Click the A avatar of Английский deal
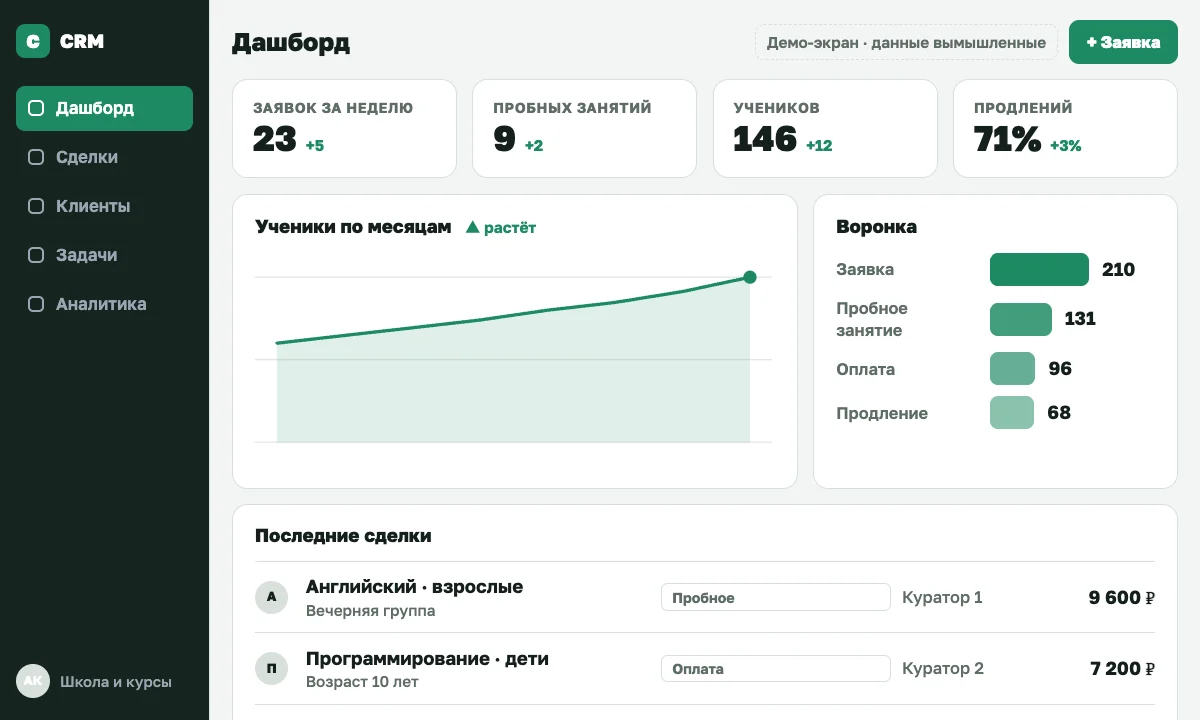Image resolution: width=1200 pixels, height=720 pixels. coord(271,597)
